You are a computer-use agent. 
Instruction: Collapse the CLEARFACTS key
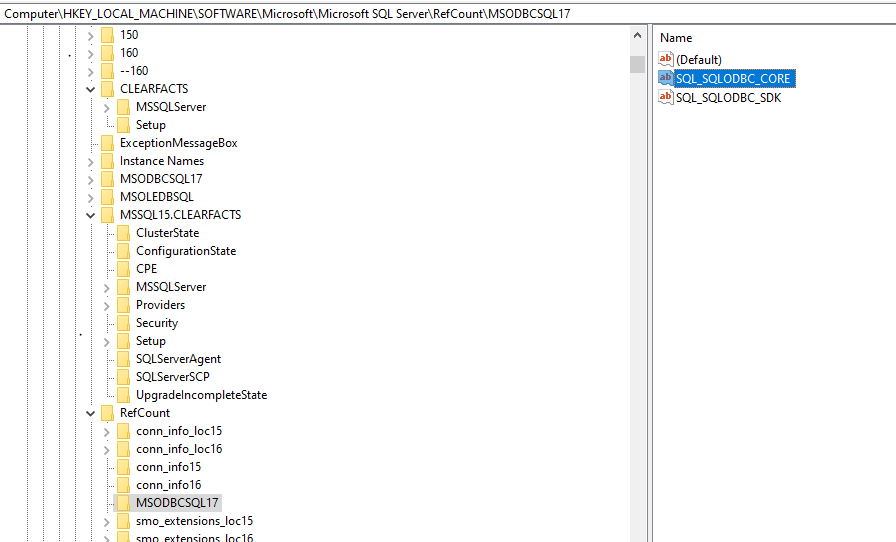coord(90,89)
